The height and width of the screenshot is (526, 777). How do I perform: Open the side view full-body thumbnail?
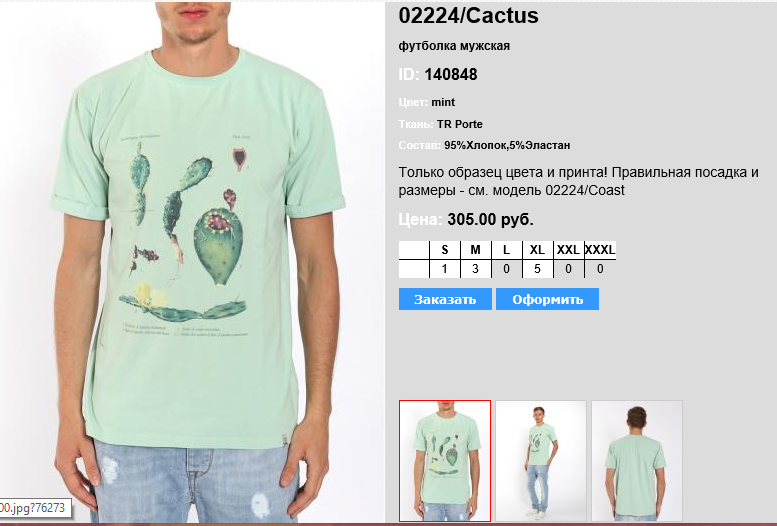[x=541, y=461]
